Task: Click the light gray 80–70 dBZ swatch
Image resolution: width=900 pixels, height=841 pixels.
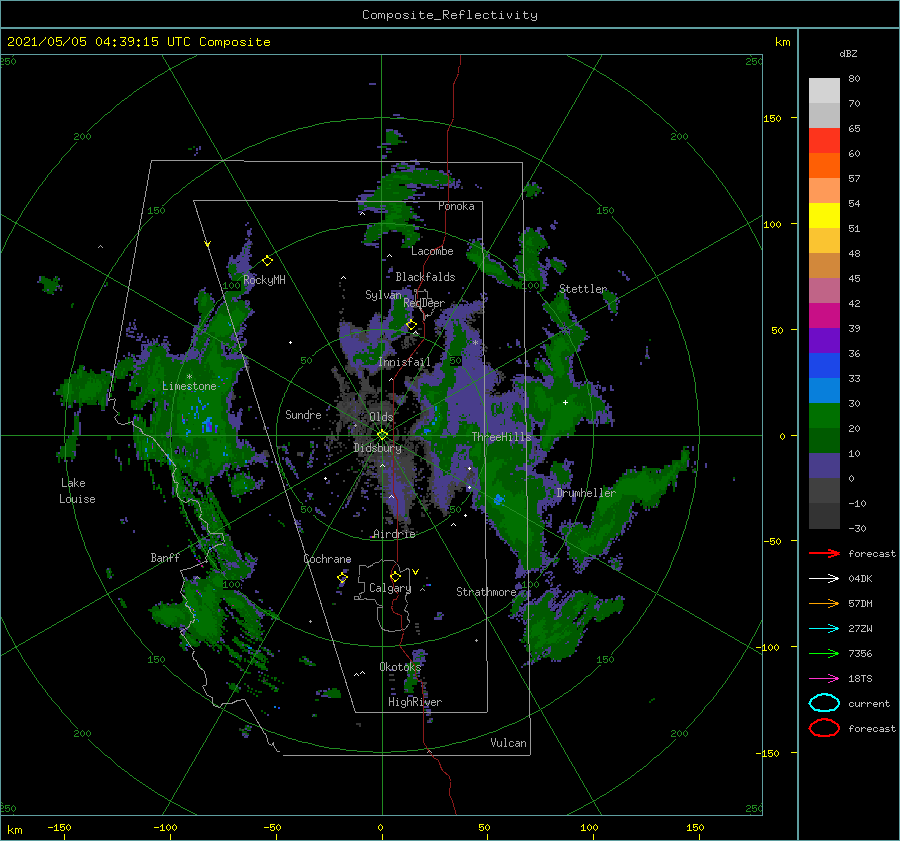Action: point(824,91)
